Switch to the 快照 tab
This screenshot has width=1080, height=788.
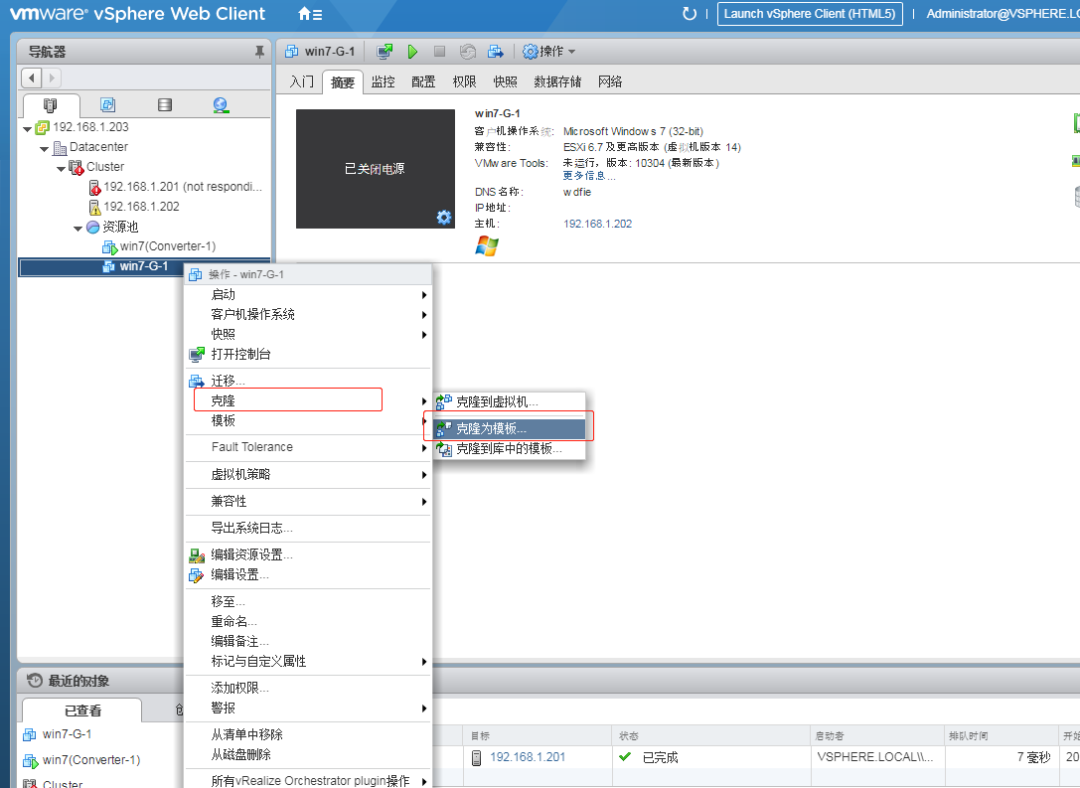click(x=505, y=82)
